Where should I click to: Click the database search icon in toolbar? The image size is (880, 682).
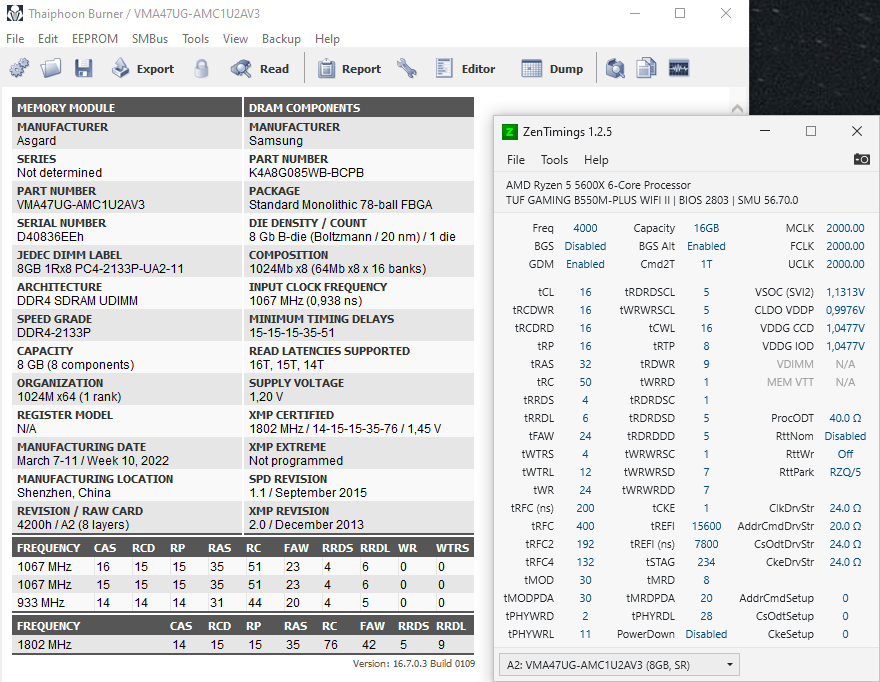point(615,68)
